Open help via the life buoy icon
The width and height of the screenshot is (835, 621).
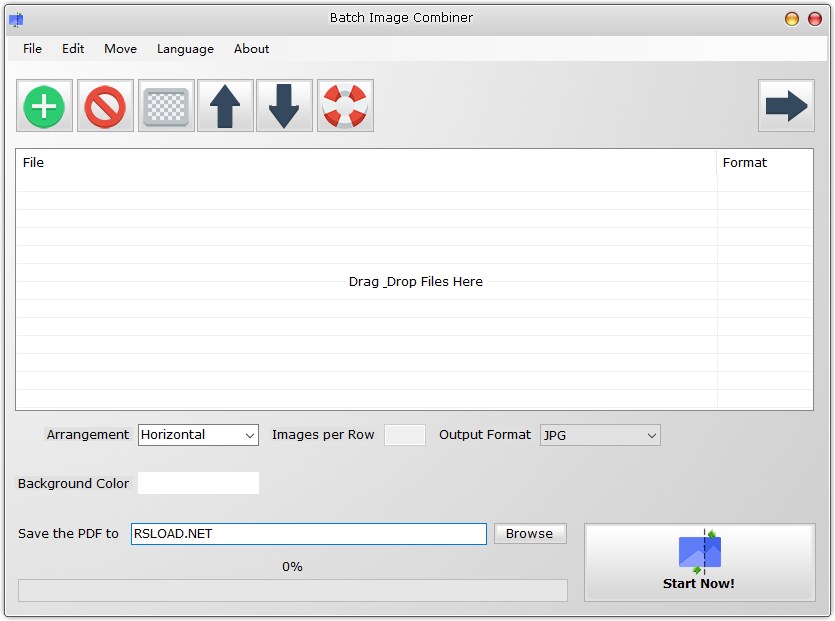344,106
